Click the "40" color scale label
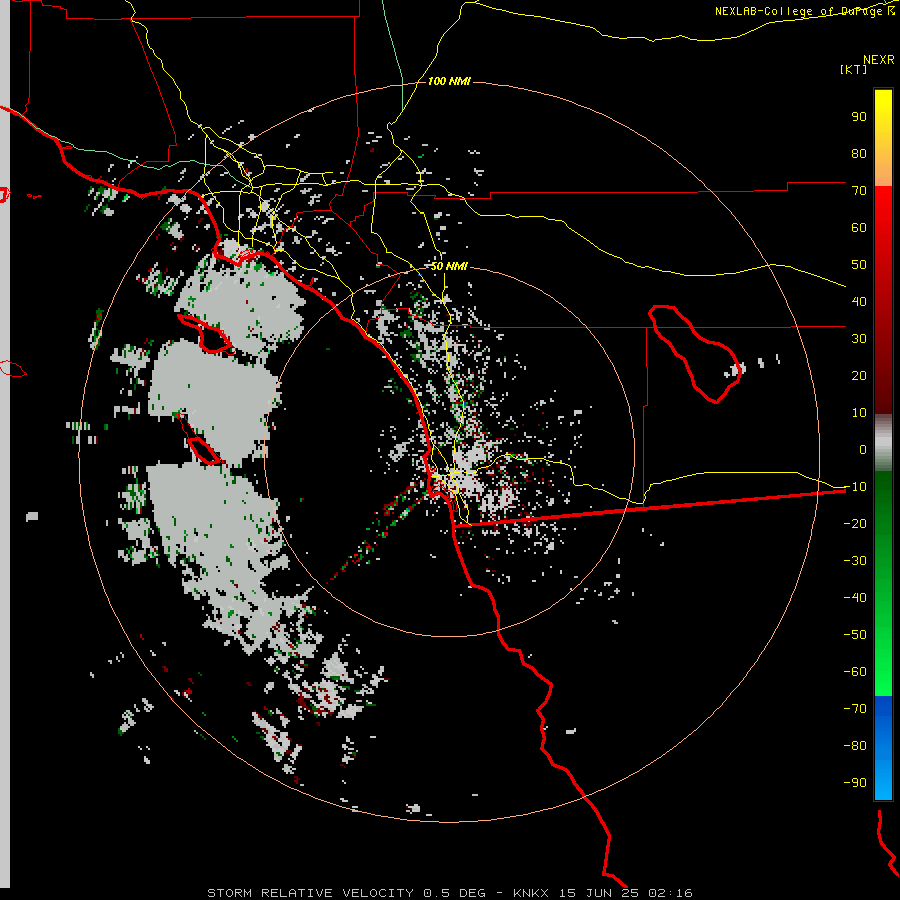 (x=859, y=301)
